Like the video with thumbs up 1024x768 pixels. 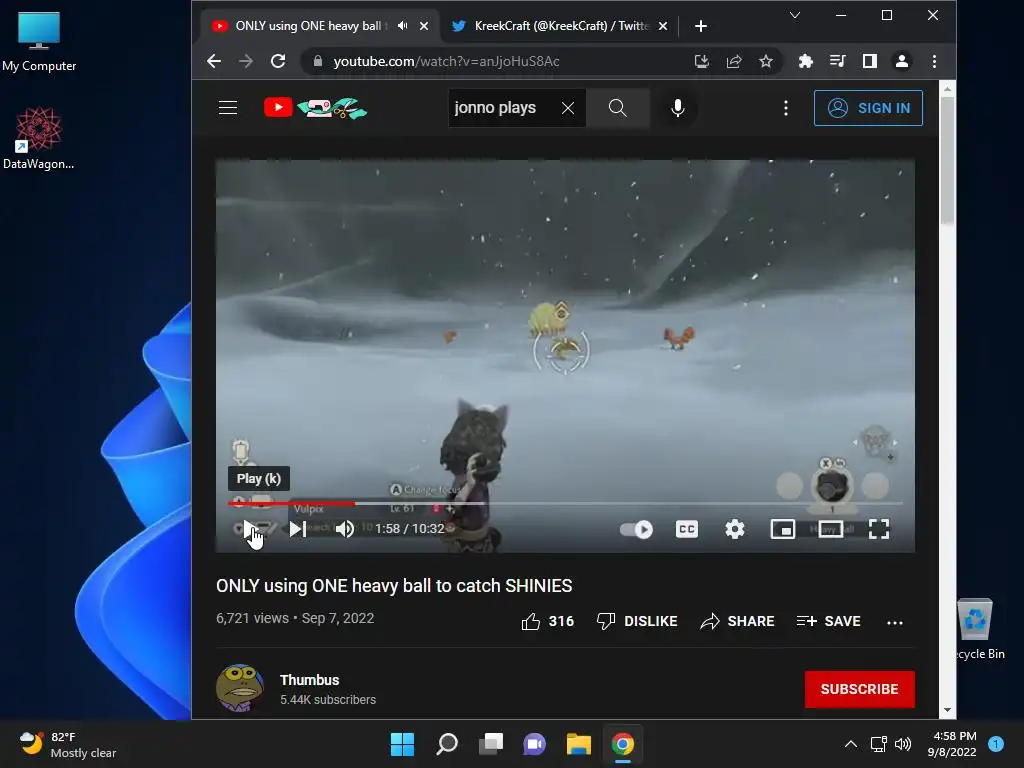point(547,621)
